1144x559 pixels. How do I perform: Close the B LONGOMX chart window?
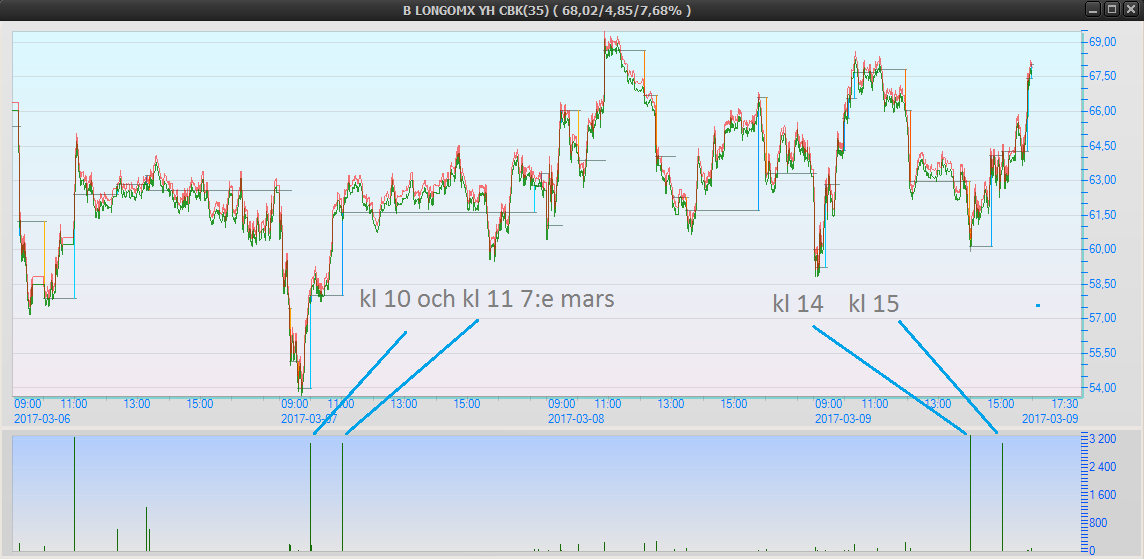click(1129, 9)
